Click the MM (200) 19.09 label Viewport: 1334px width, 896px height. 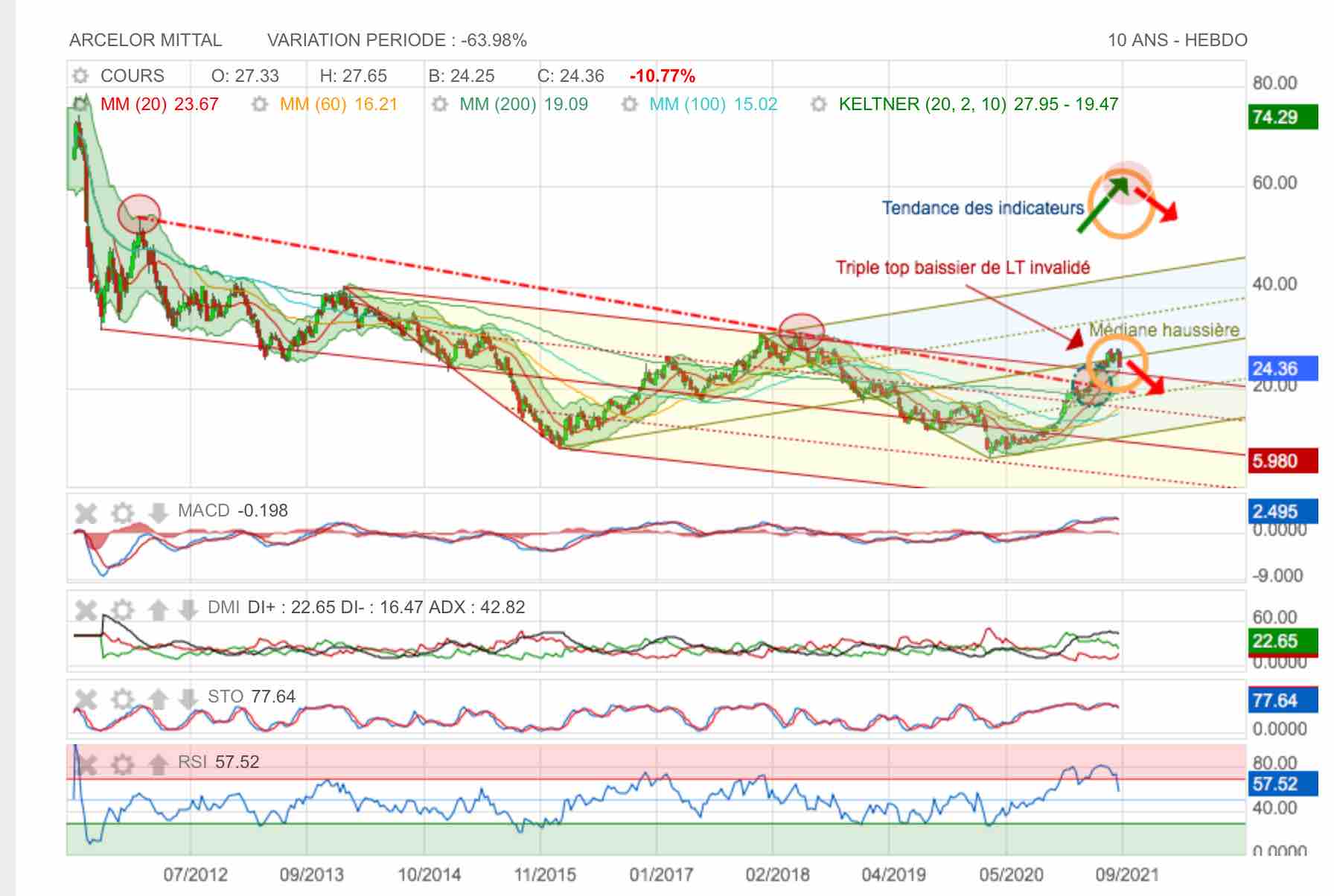coord(523,104)
